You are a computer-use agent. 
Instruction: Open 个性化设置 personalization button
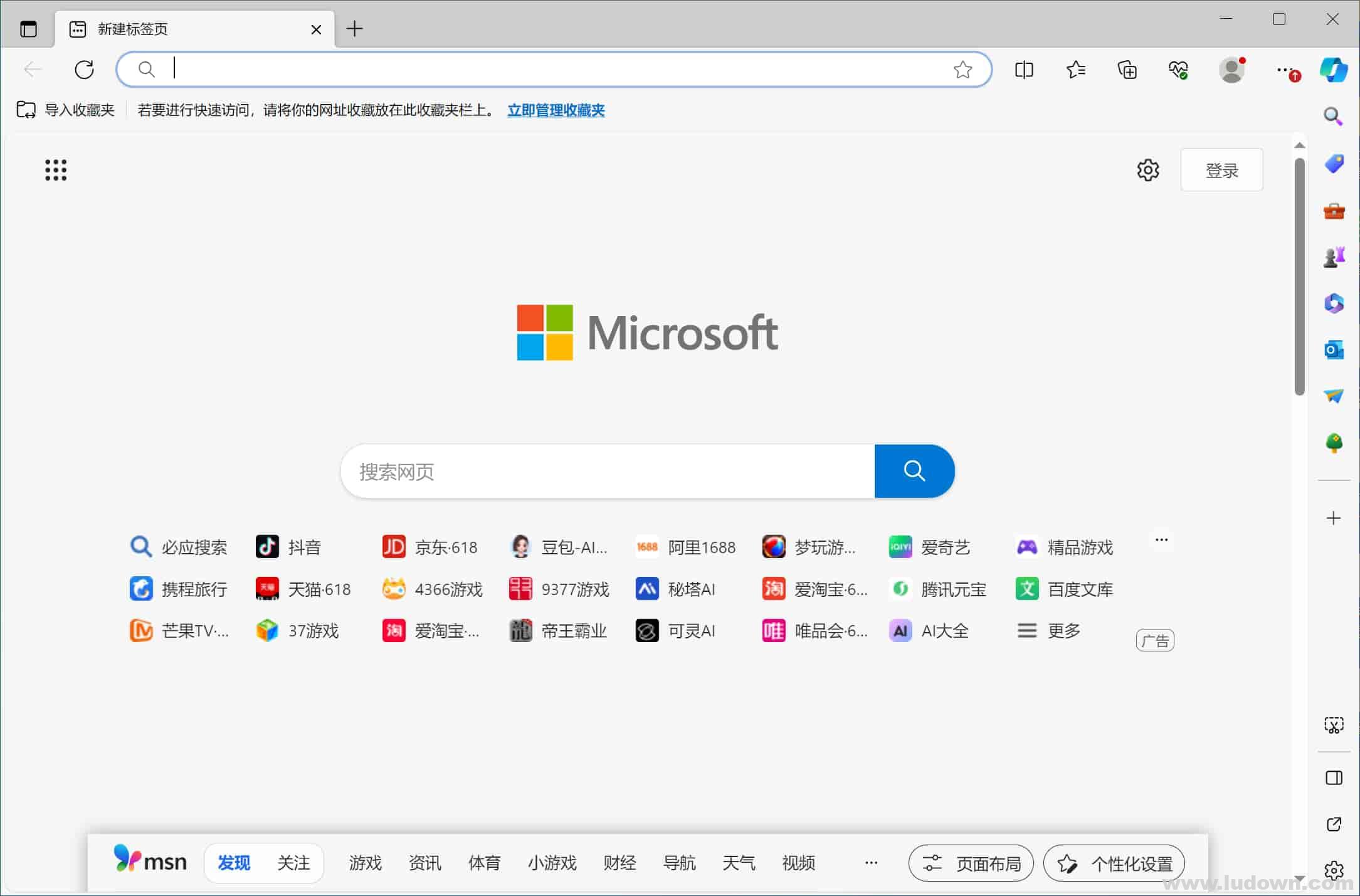1114,863
